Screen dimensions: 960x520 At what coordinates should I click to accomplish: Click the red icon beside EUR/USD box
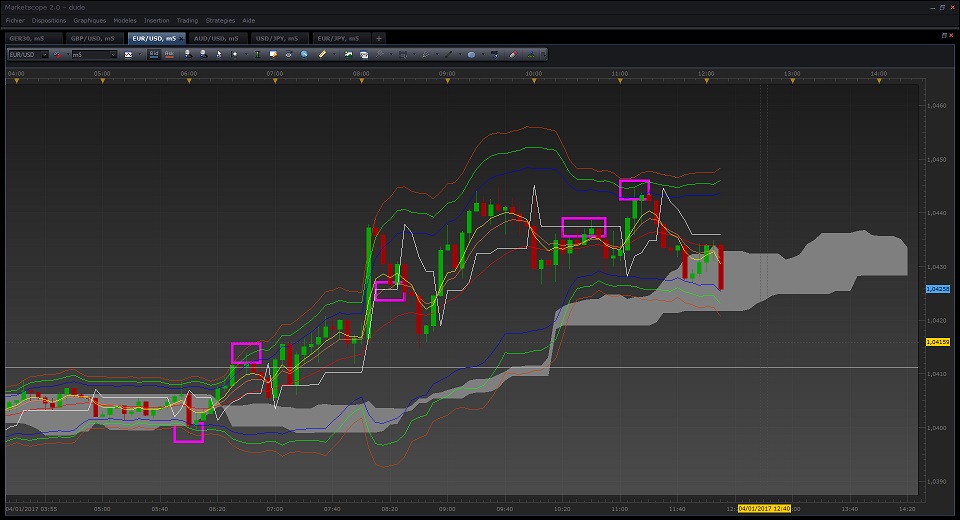click(x=57, y=55)
